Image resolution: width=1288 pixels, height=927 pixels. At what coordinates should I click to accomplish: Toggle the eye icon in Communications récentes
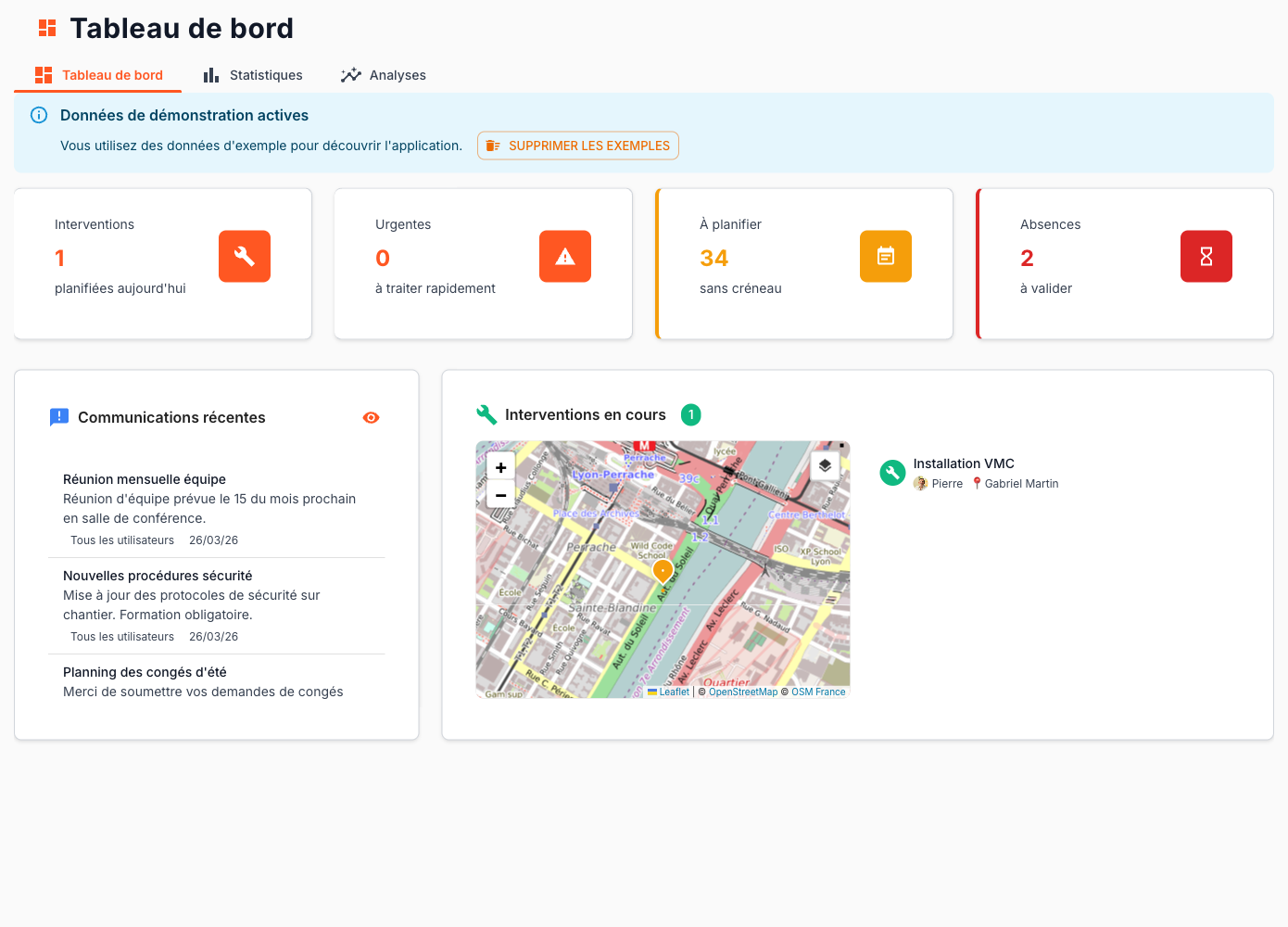pos(371,418)
